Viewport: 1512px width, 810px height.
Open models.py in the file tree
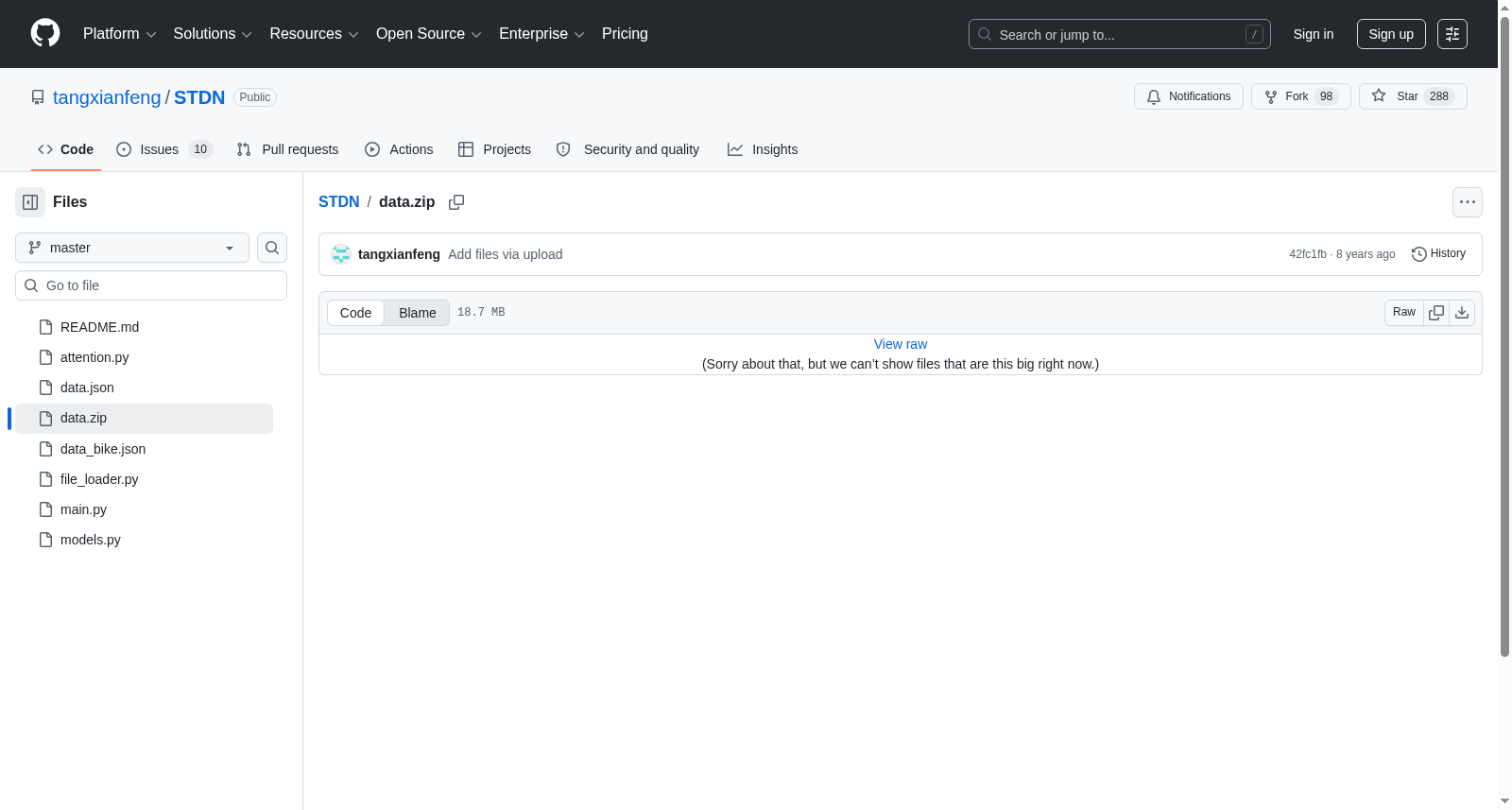tap(144, 540)
